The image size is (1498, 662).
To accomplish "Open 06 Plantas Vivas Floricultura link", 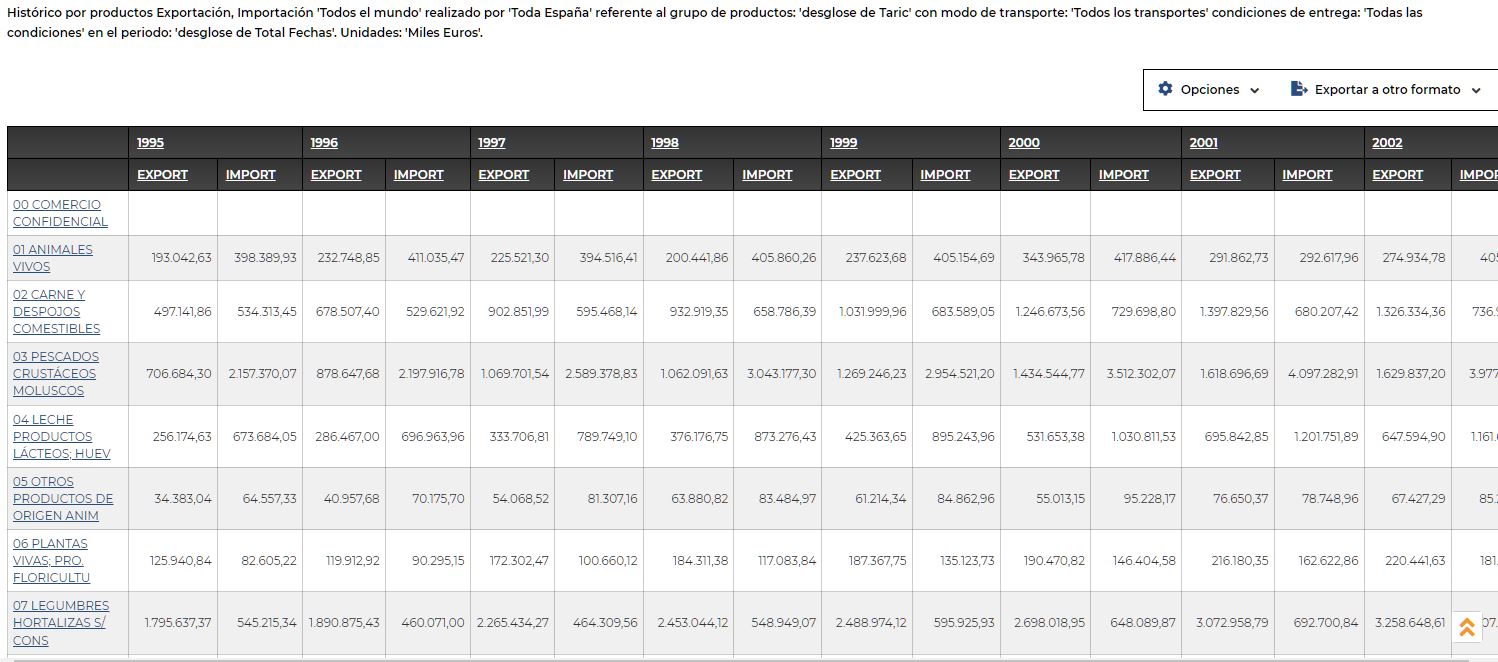I will [x=51, y=560].
